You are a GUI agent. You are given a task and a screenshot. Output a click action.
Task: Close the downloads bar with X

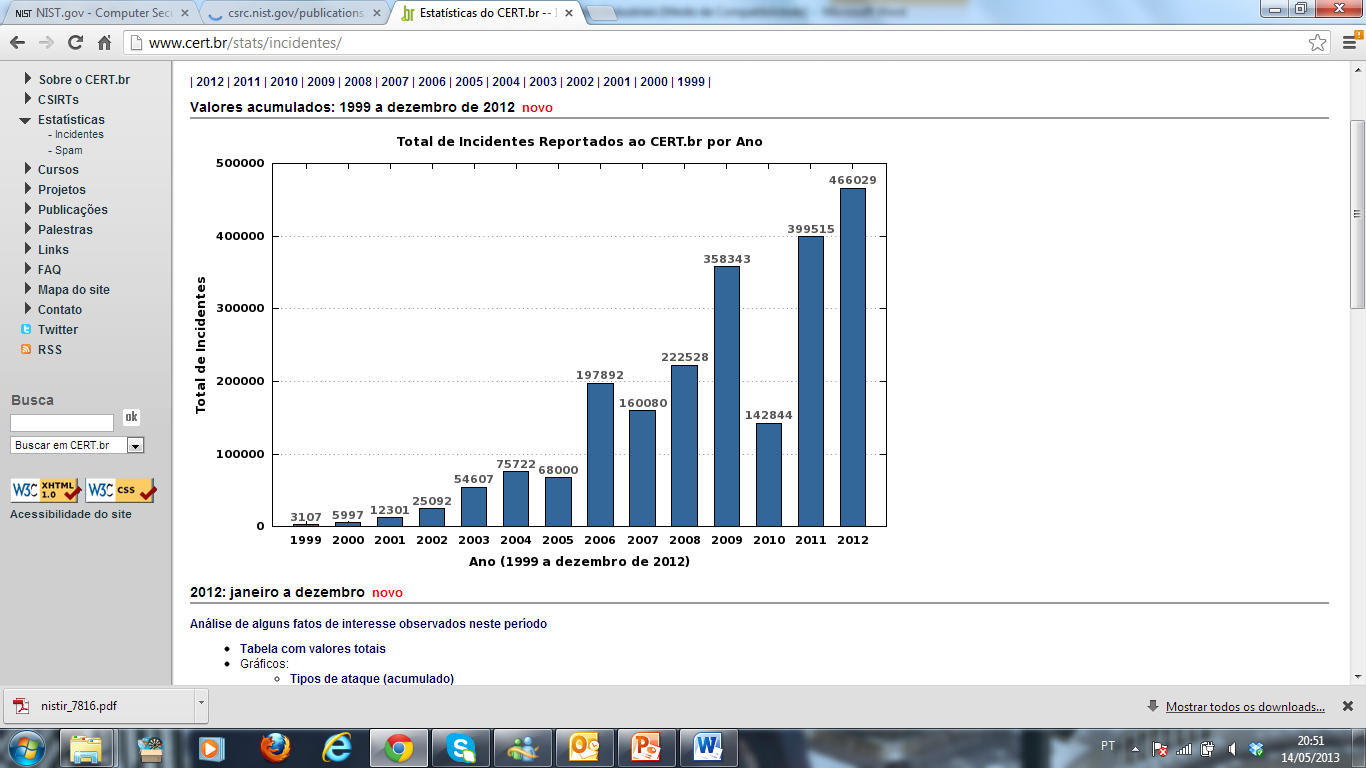(x=1347, y=706)
